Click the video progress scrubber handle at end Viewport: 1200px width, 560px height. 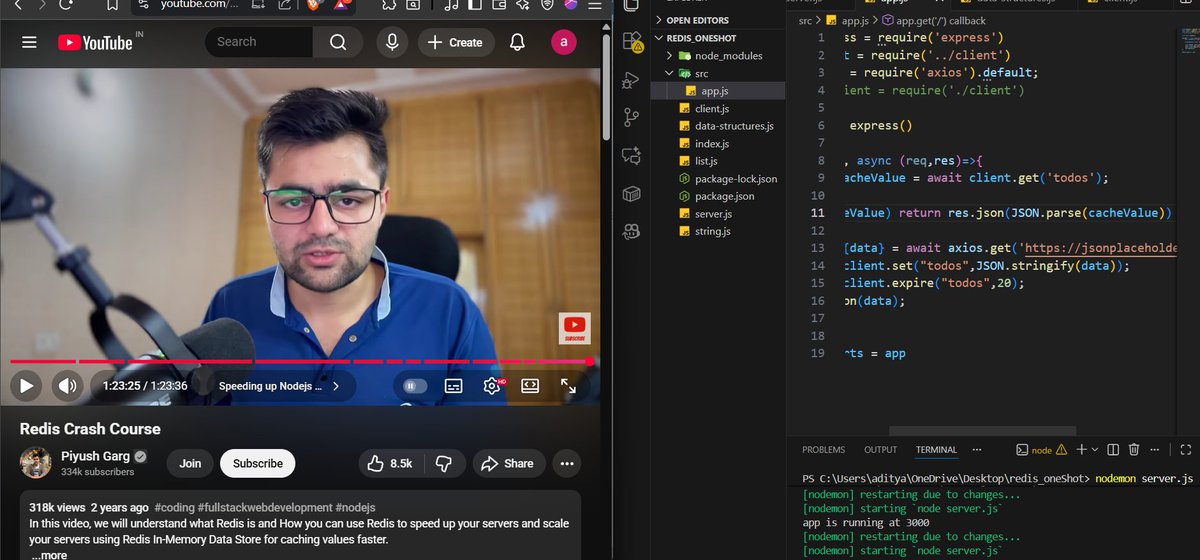[590, 361]
